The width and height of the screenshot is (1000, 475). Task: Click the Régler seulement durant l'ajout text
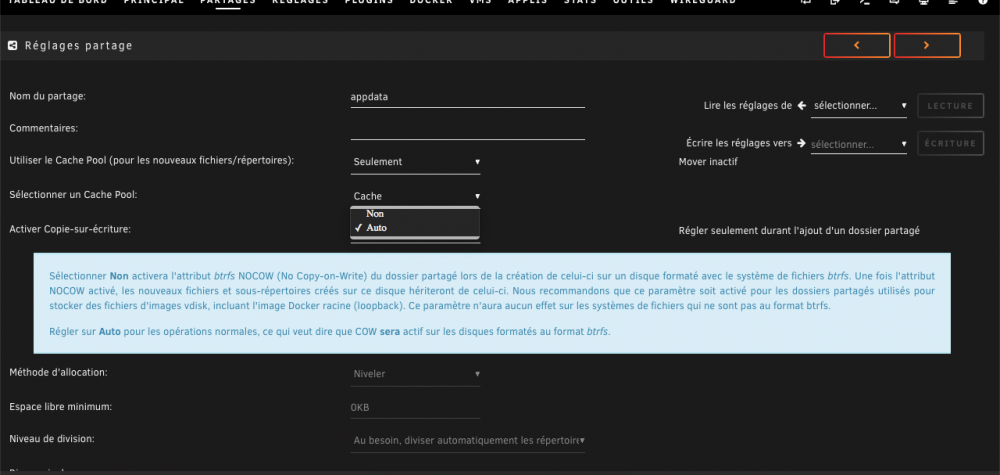(799, 231)
